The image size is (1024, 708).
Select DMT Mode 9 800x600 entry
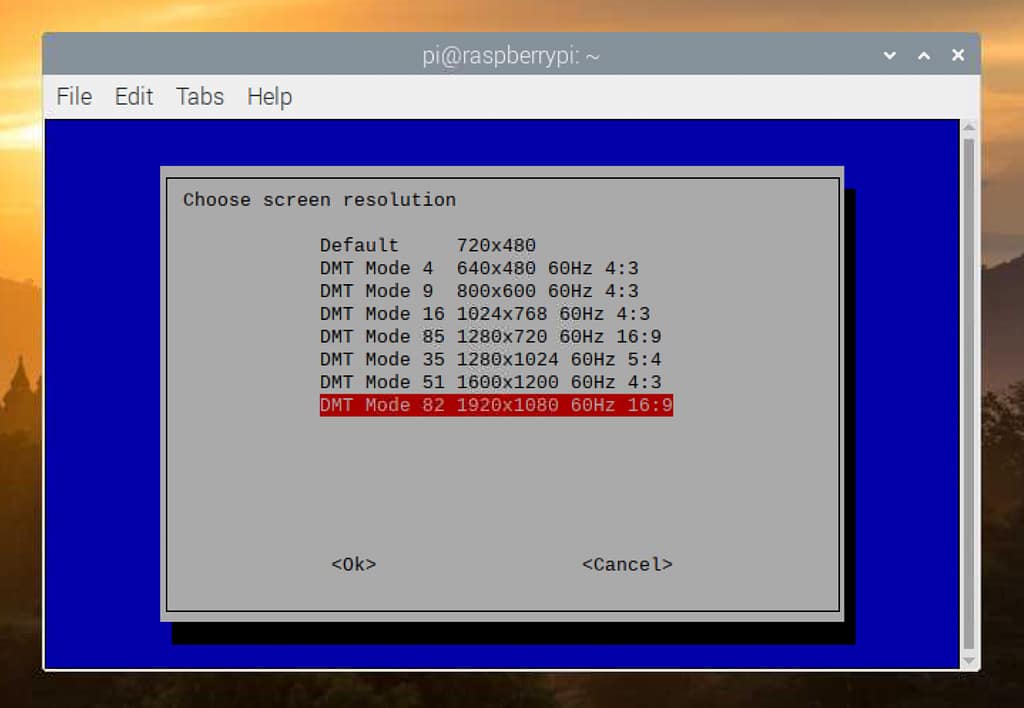tap(479, 291)
